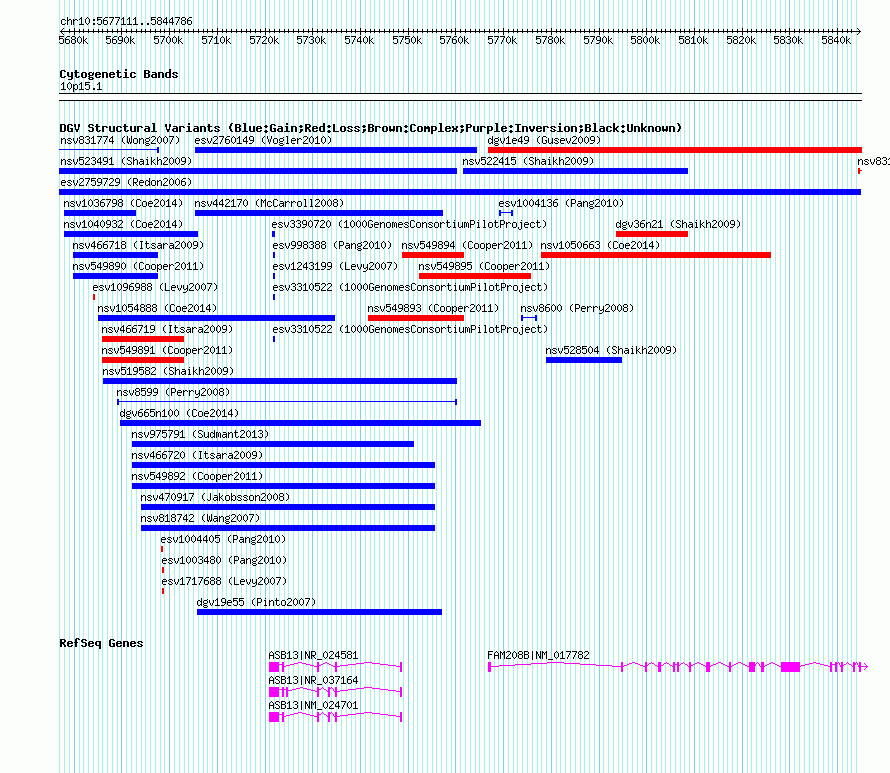This screenshot has height=773, width=890.
Task: Select the nsv1054888 (Coe2014) label
Action: pos(157,308)
